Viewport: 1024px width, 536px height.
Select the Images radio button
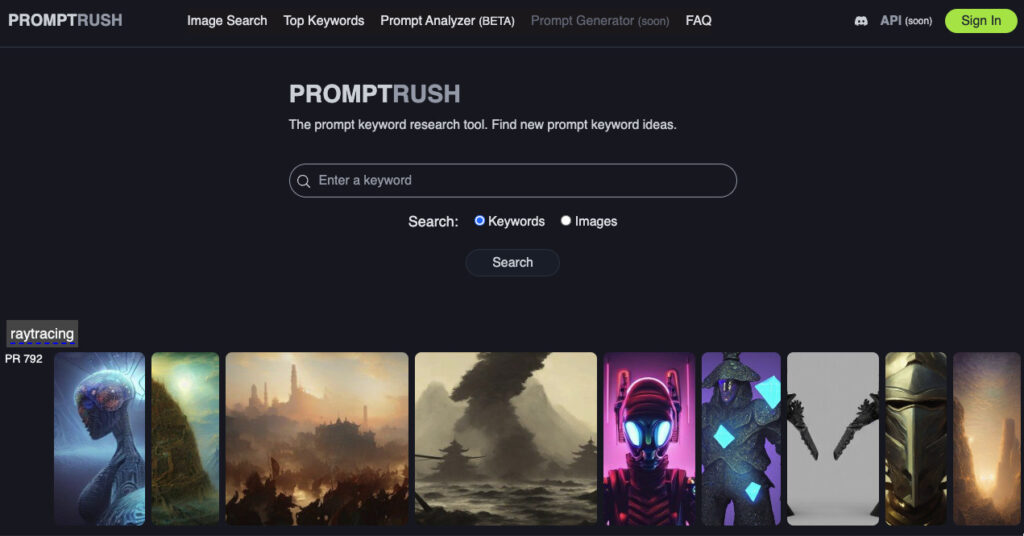coord(566,221)
